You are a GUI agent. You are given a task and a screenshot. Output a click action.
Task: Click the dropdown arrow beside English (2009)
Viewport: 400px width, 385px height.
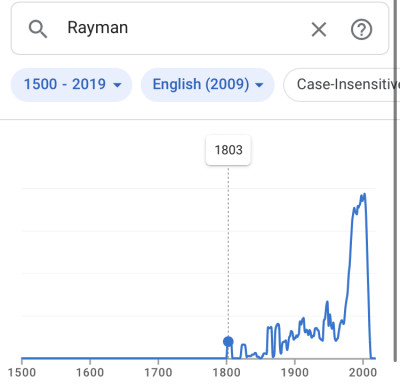point(259,85)
